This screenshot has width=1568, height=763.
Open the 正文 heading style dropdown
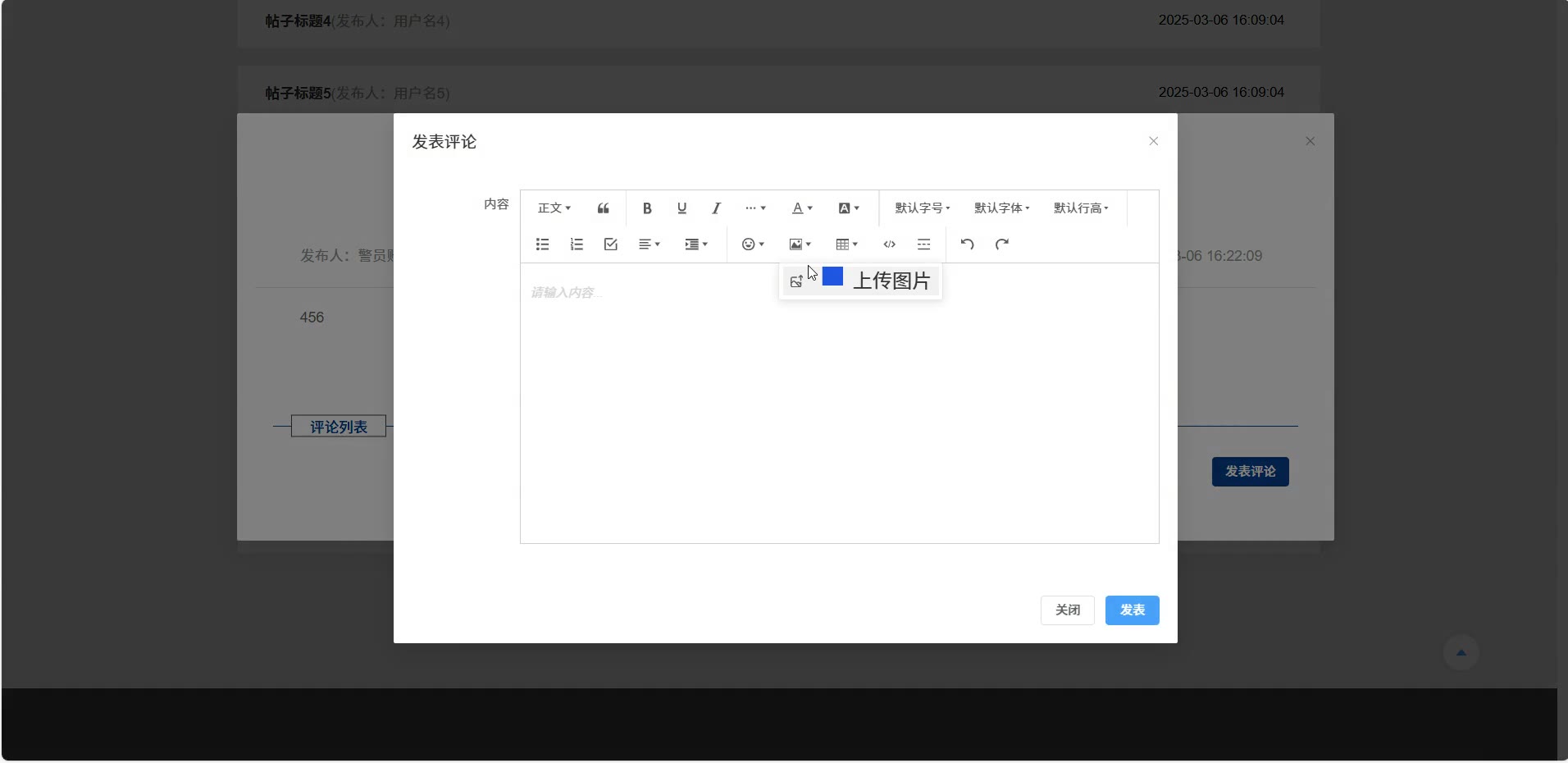click(x=554, y=208)
